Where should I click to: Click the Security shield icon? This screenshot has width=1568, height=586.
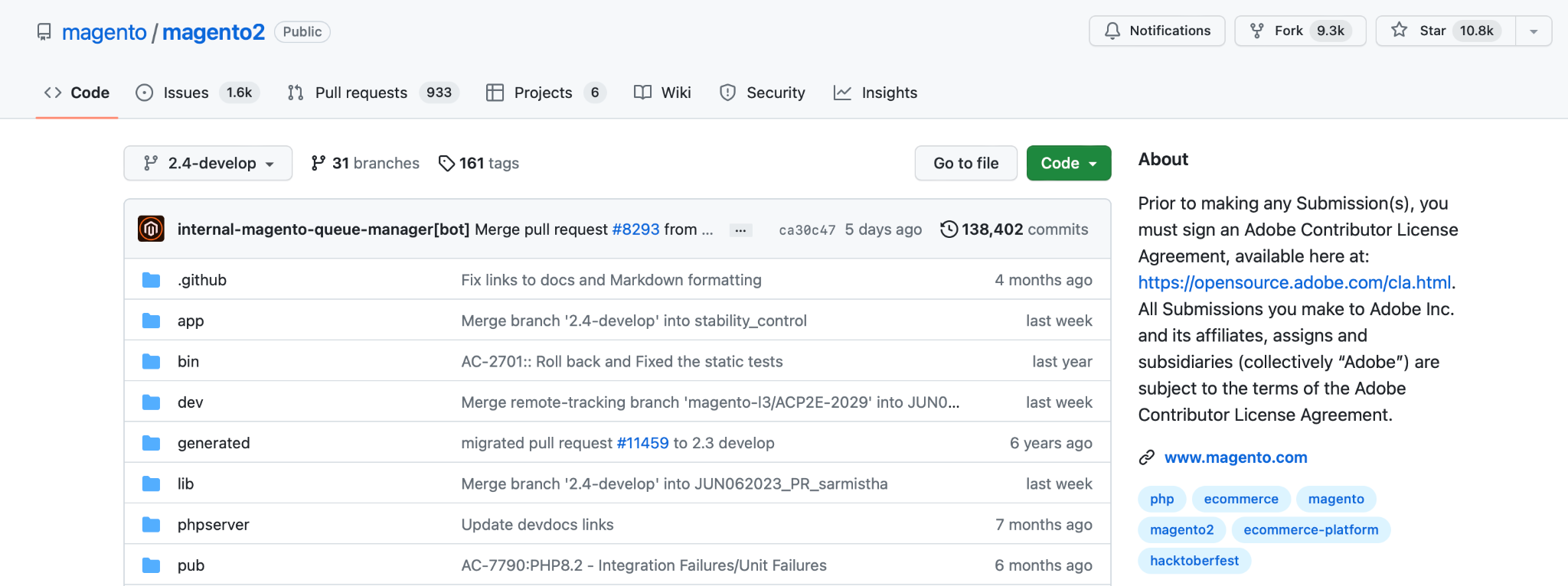point(727,93)
